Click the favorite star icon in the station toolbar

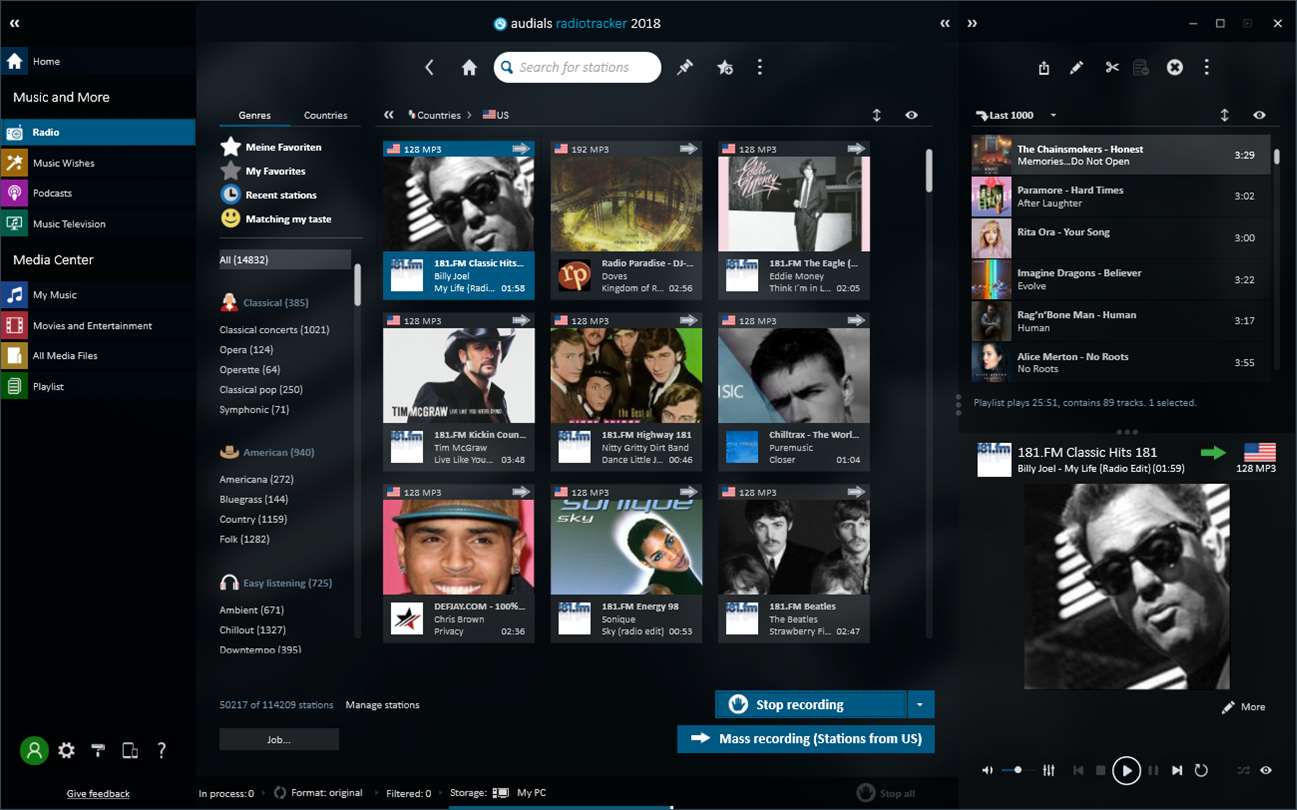click(x=725, y=67)
